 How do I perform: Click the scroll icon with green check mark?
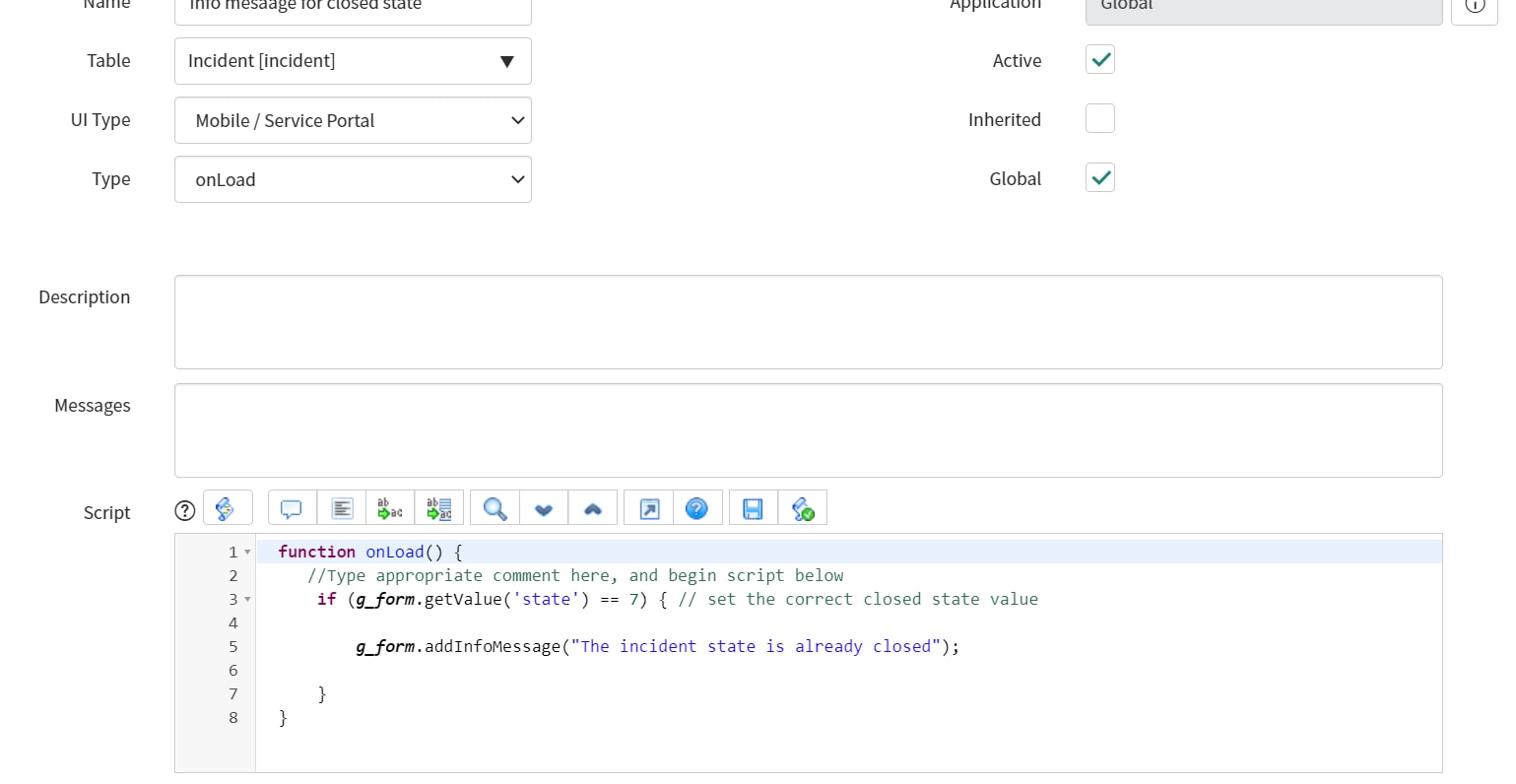tap(803, 508)
